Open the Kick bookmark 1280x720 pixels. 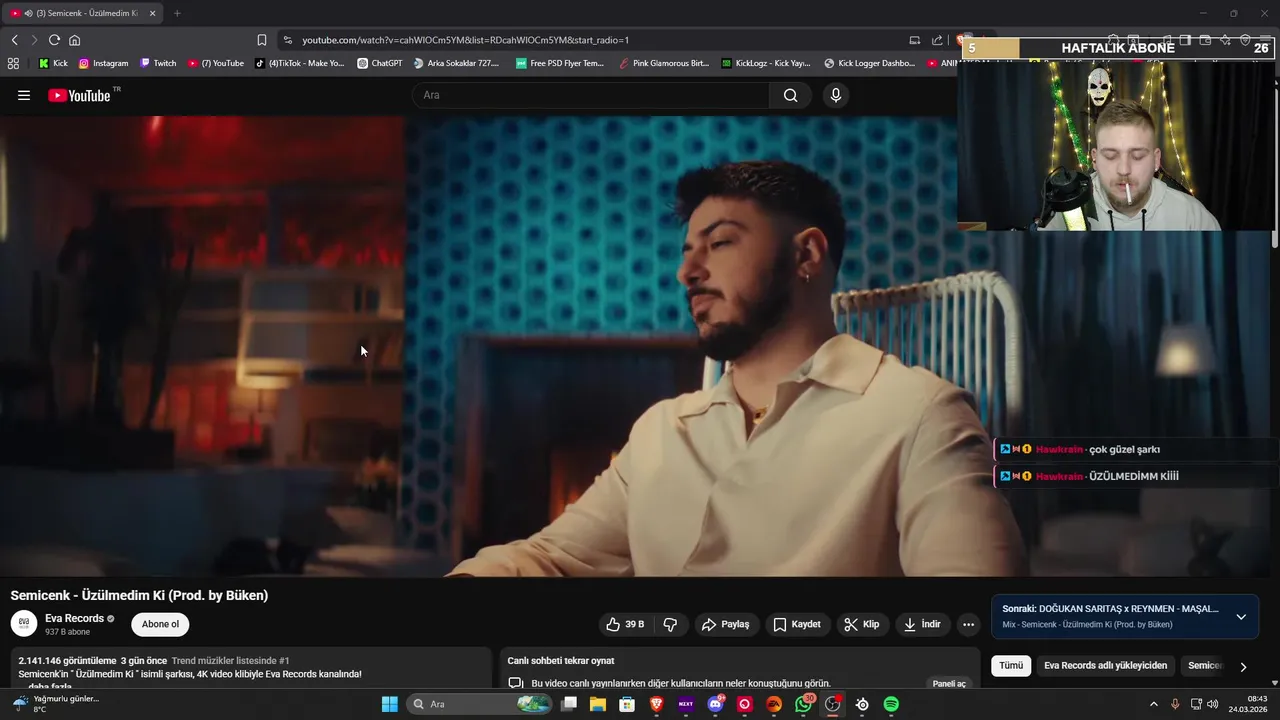pos(53,63)
